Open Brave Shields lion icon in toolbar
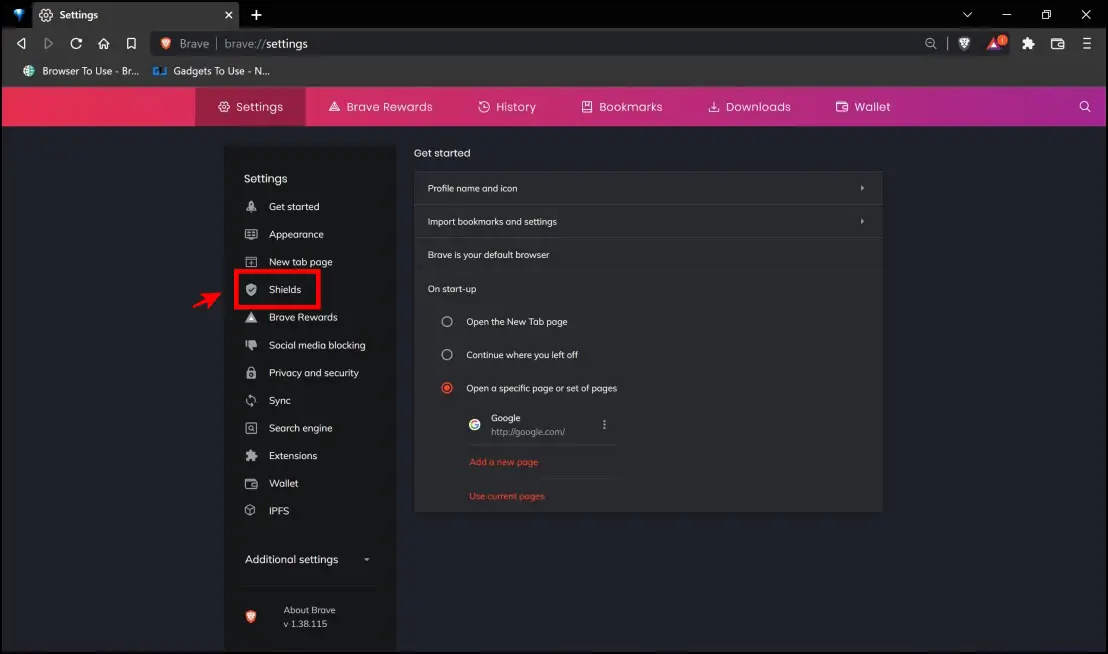Screen dimensions: 1108x654 964,44
